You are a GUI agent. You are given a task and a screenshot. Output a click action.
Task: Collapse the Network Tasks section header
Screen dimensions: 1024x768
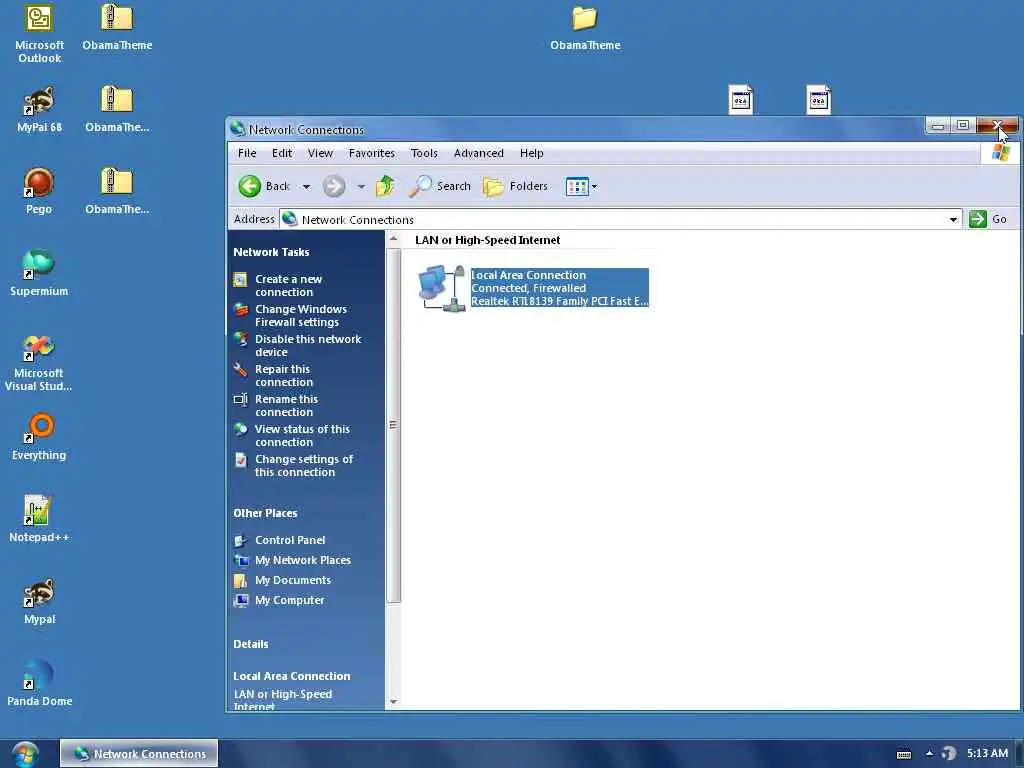point(271,252)
